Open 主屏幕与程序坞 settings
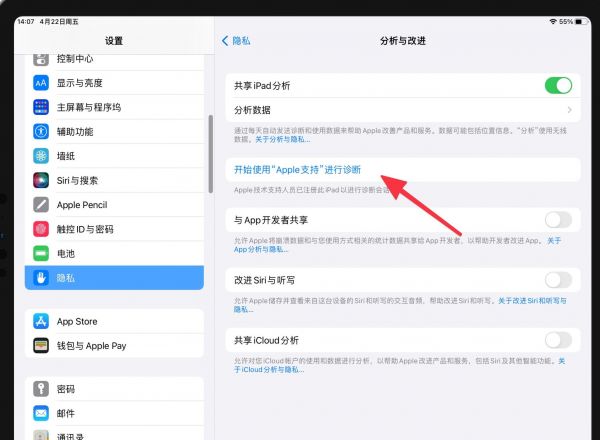The image size is (600, 440). tap(114, 107)
